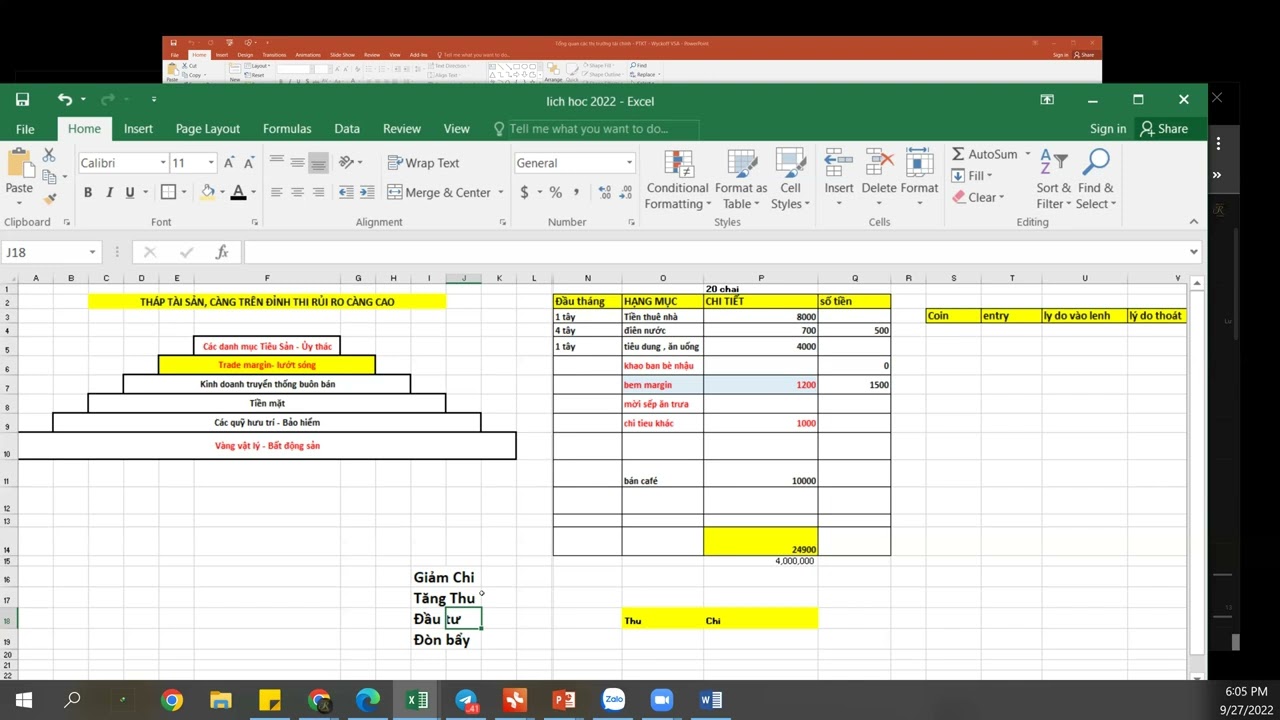
Task: Apply the yellow fill color bucket
Action: tap(208, 192)
